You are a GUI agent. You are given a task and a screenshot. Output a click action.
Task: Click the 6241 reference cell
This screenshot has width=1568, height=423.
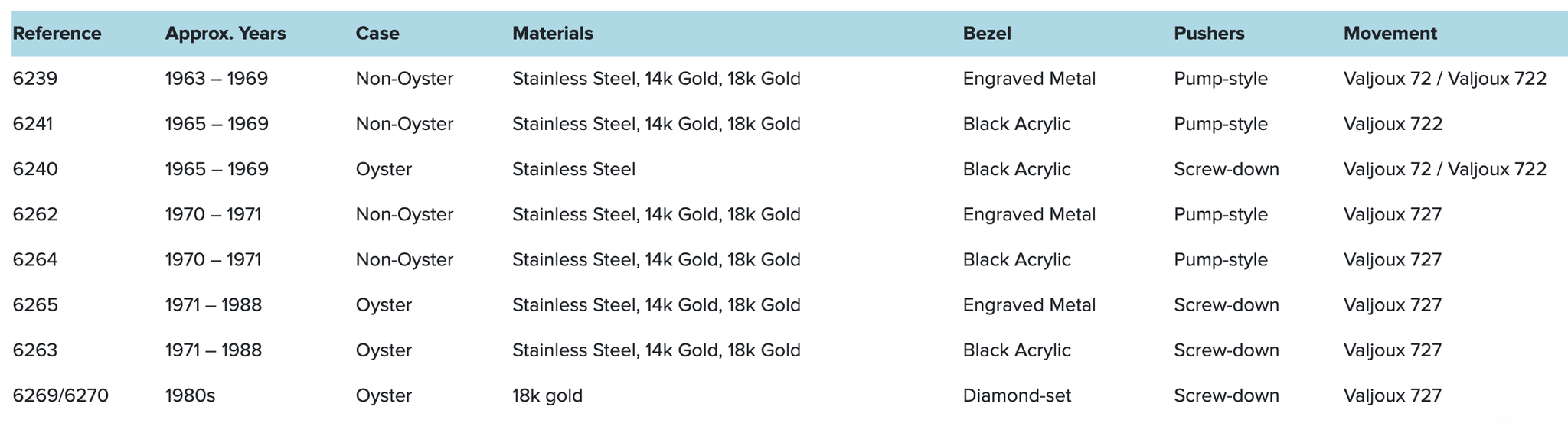pyautogui.click(x=33, y=124)
